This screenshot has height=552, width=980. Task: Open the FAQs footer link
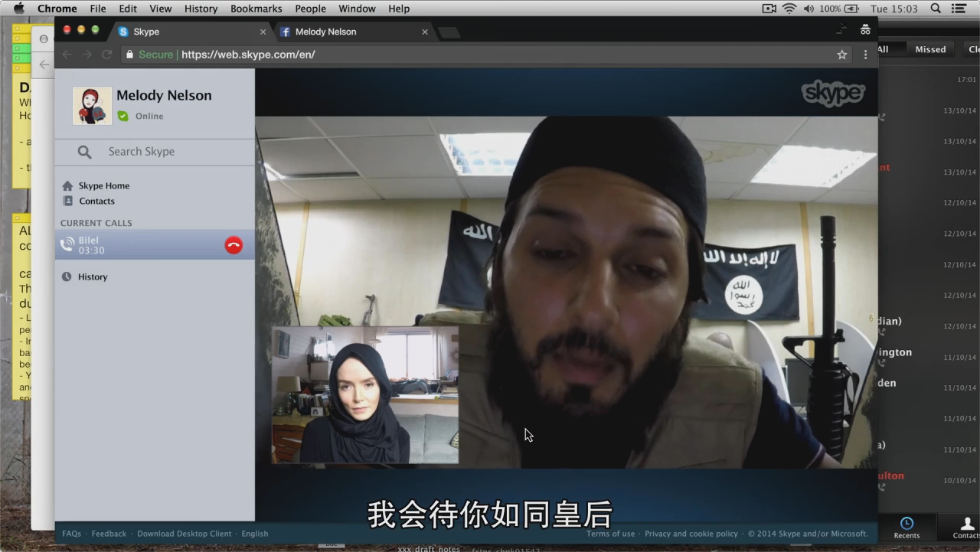(71, 534)
